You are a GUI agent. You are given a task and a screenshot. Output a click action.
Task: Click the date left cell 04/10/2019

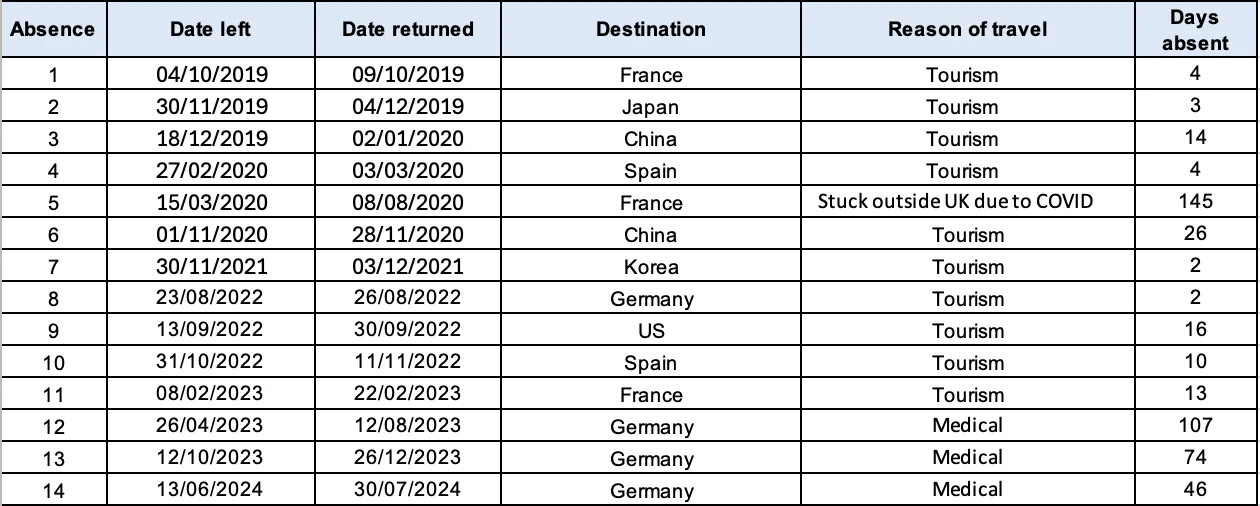pos(212,75)
